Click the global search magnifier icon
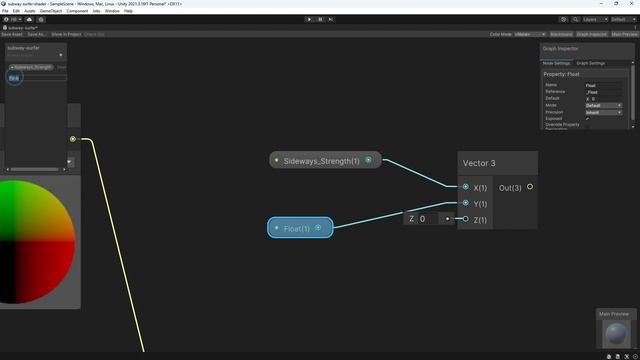Screen dimensions: 640x360 575,19
